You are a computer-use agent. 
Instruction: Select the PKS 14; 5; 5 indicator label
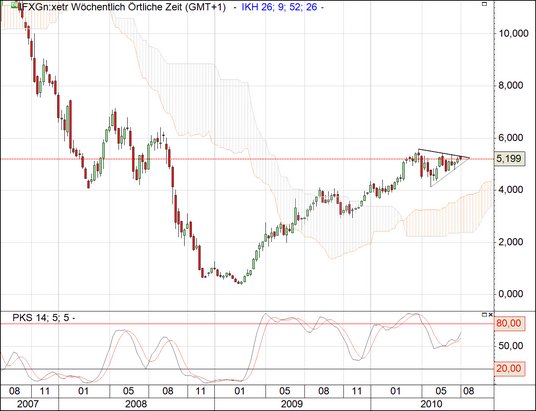tap(41, 318)
